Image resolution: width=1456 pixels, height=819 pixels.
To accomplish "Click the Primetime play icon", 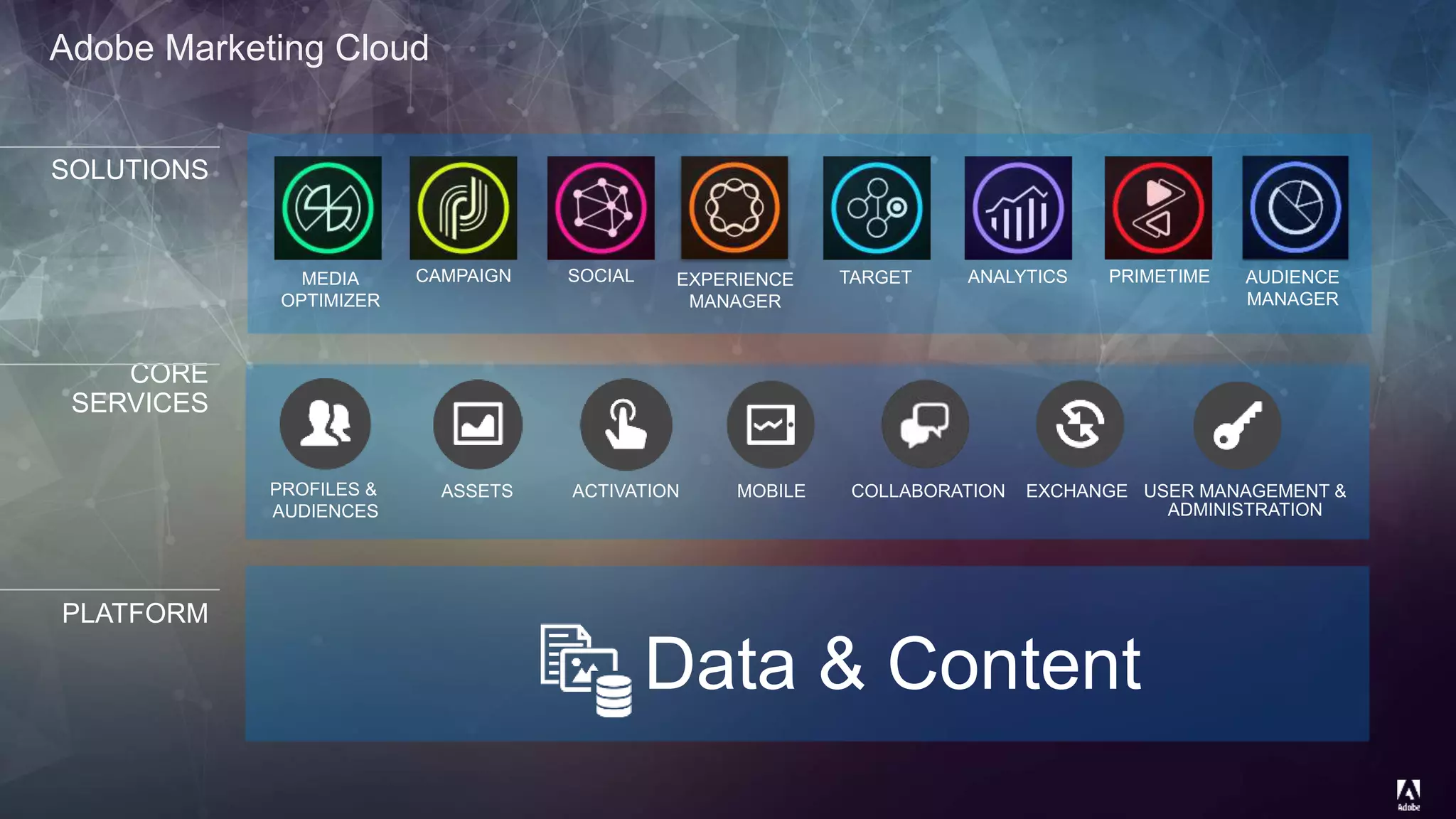I will tap(1158, 208).
